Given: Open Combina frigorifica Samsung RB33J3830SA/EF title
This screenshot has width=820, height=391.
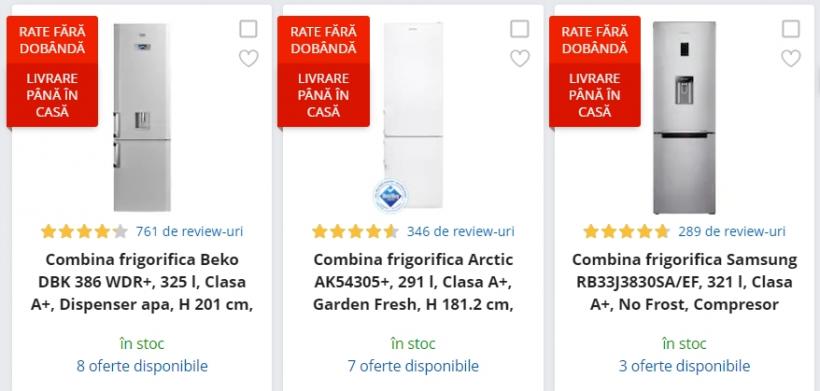Looking at the screenshot, I should (684, 282).
